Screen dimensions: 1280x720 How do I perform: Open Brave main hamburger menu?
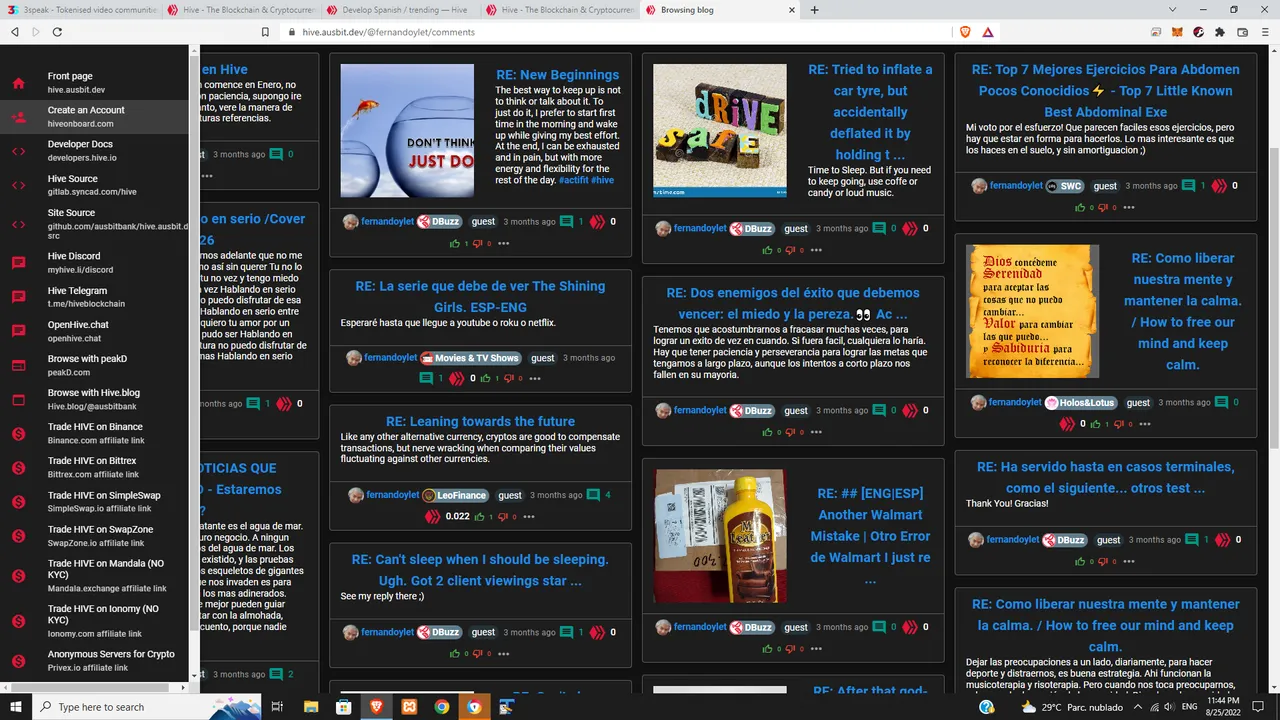click(x=1265, y=32)
